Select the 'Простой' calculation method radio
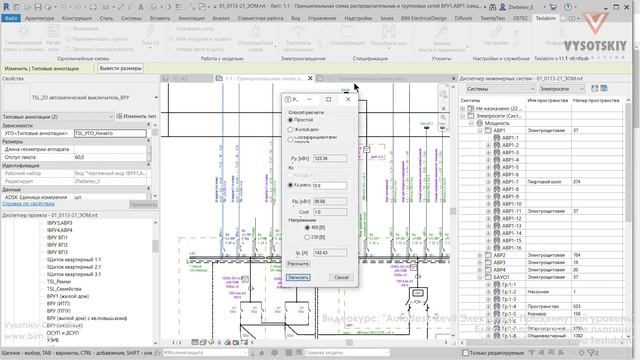The image size is (640, 360). pos(290,120)
